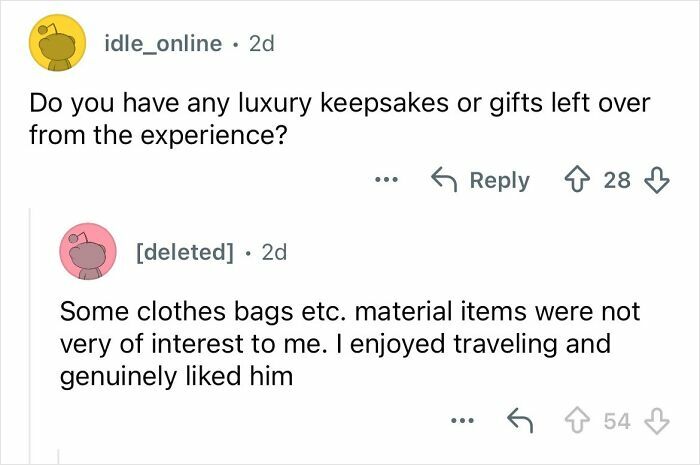Viewport: 700px width, 465px height.
Task: Collapse the short thread line below [deleted] reply
Action: point(59,455)
